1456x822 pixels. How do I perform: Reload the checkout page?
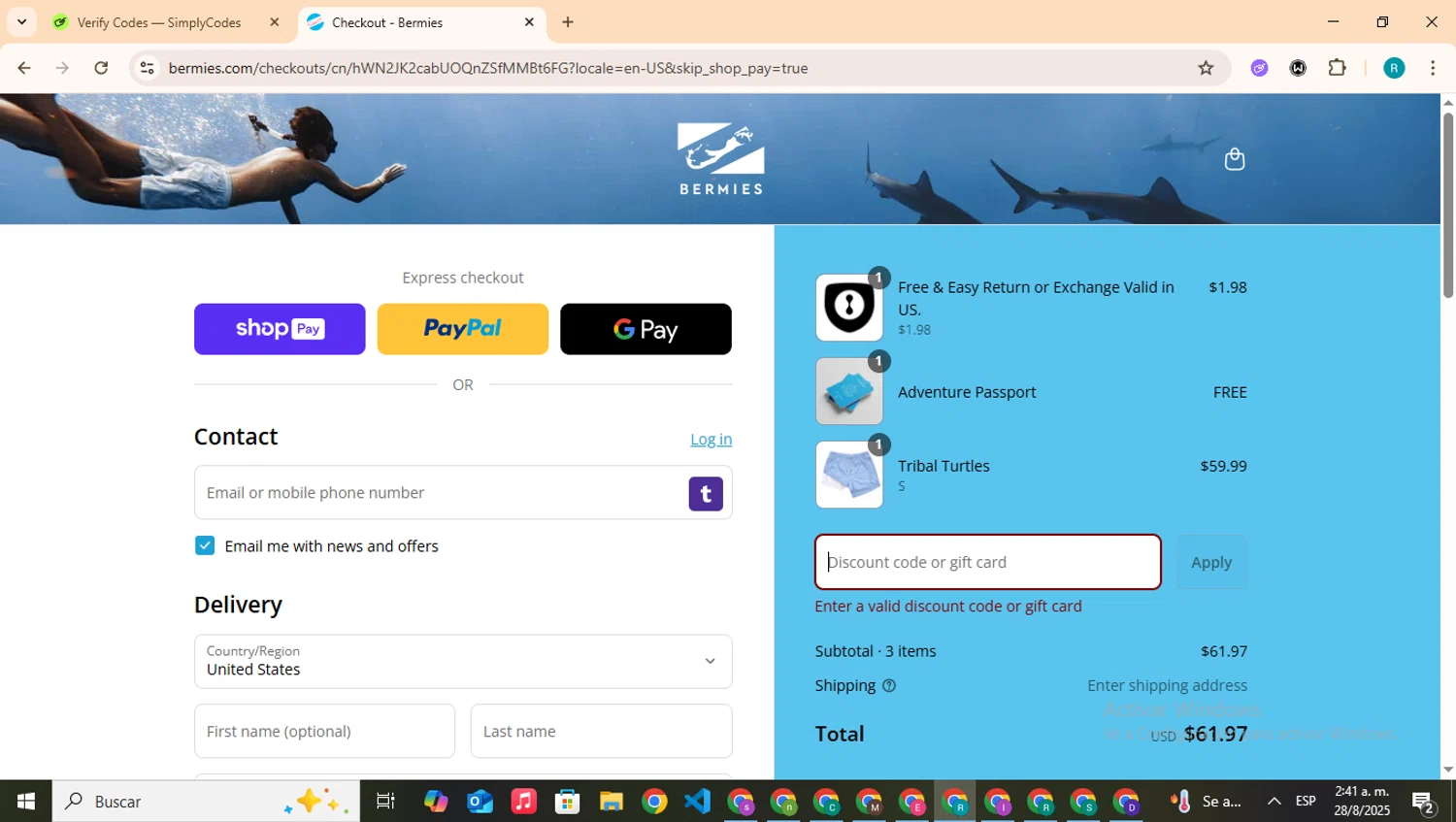101,68
